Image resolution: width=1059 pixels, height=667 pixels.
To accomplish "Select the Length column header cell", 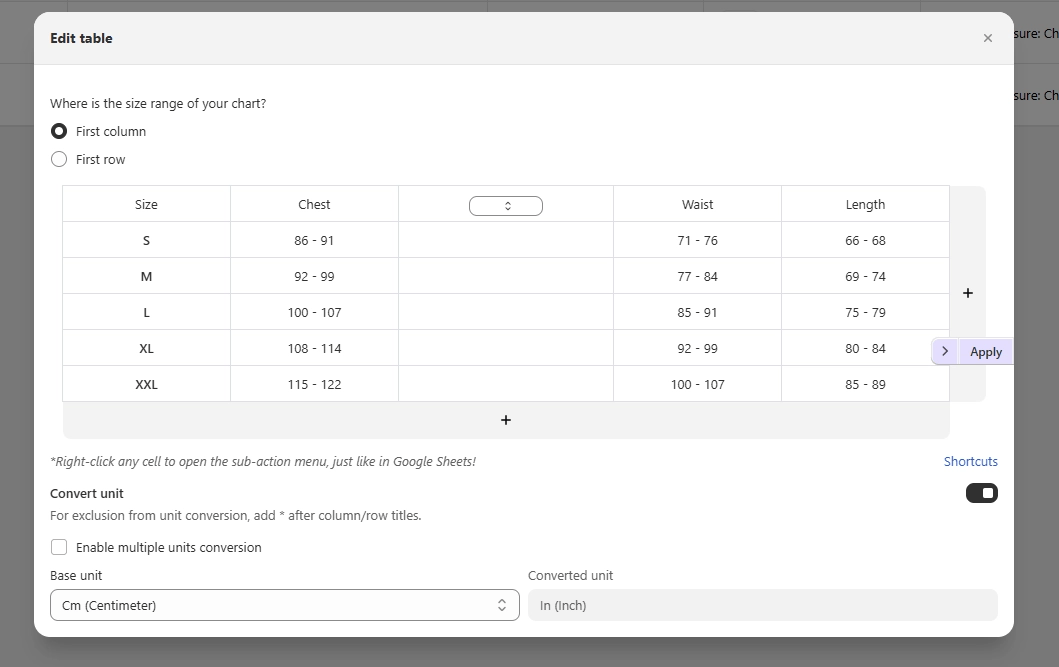I will 865,204.
